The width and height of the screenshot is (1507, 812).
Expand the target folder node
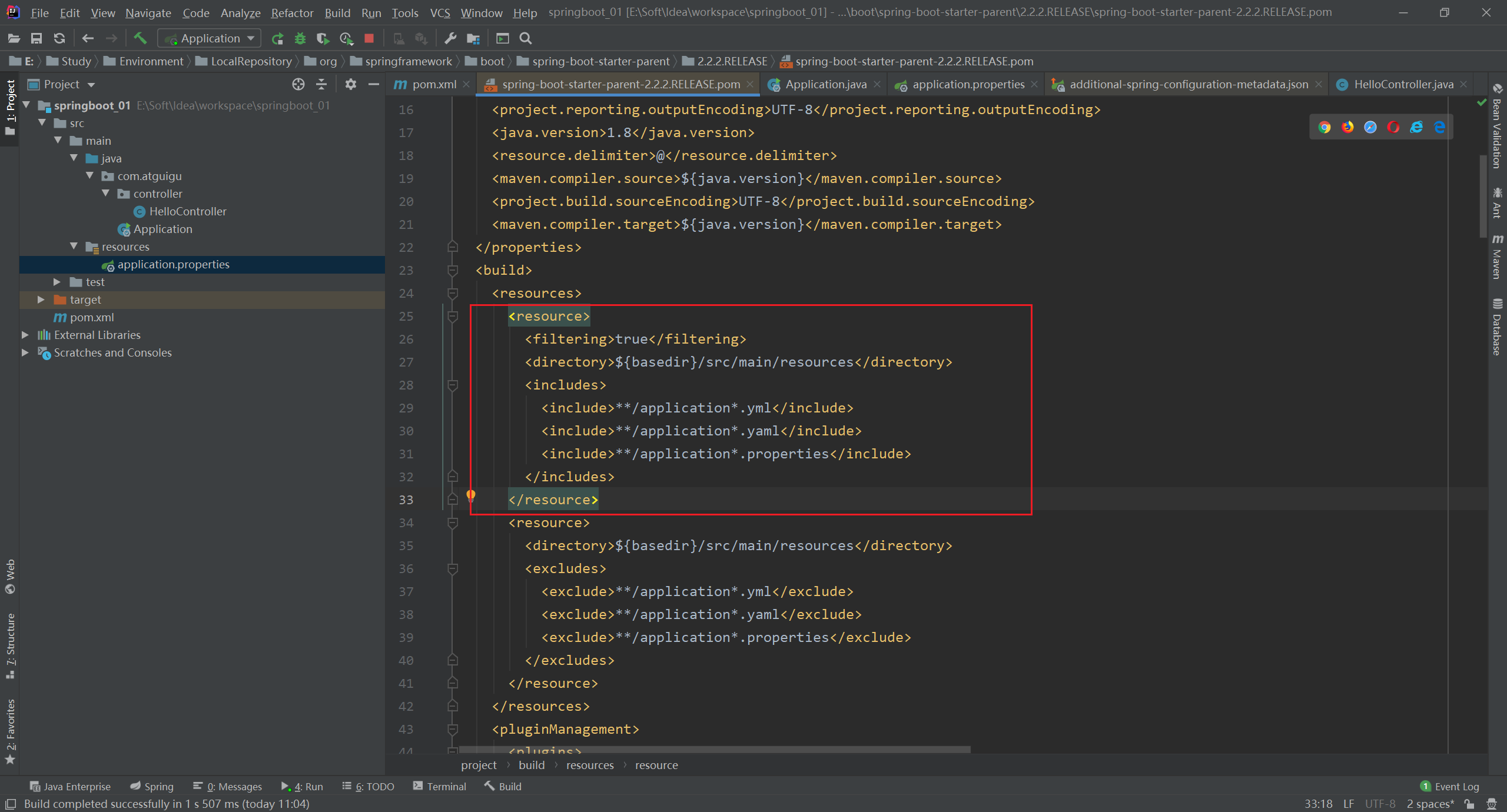[x=41, y=299]
